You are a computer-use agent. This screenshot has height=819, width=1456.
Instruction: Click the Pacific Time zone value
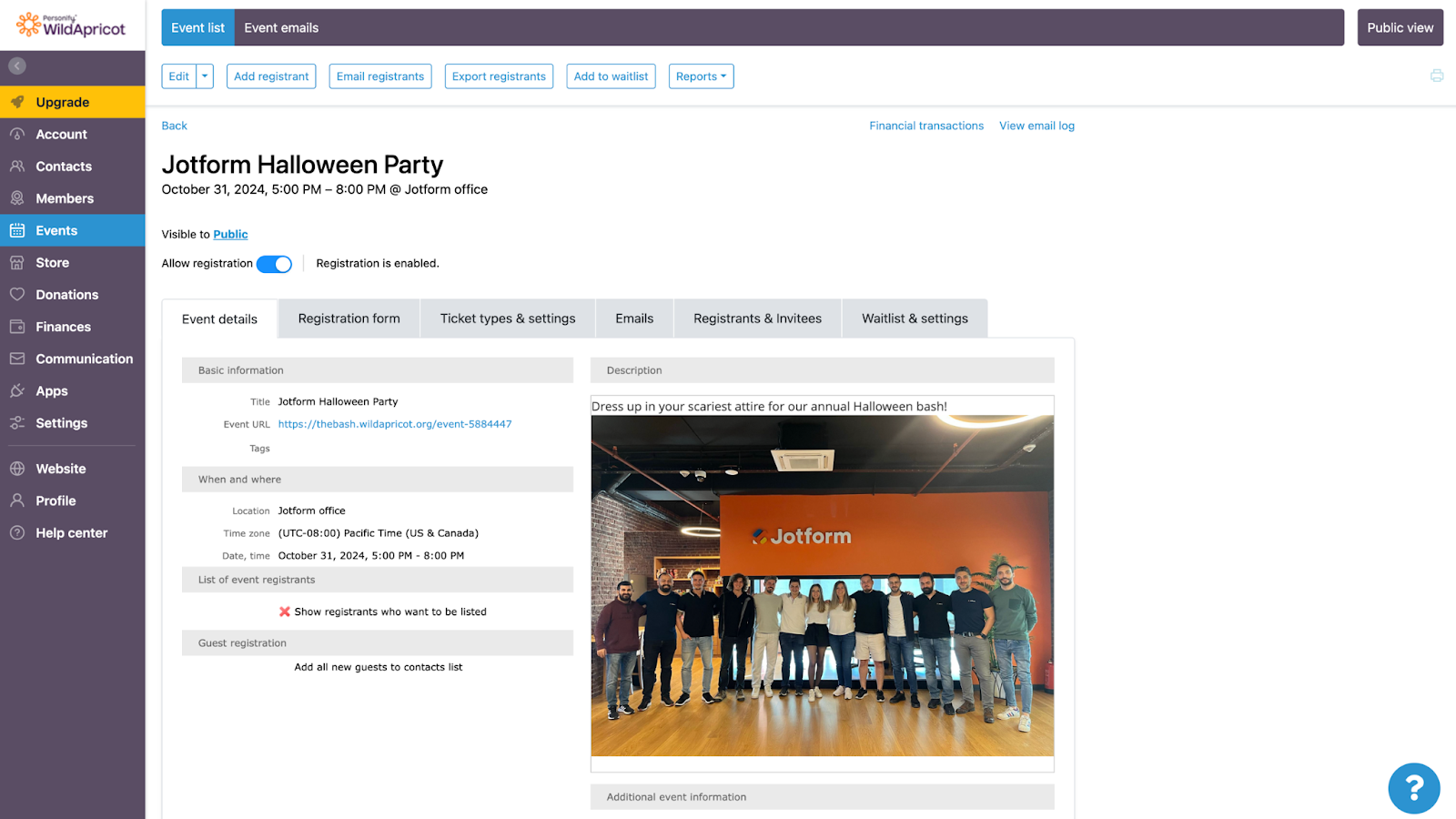(379, 533)
